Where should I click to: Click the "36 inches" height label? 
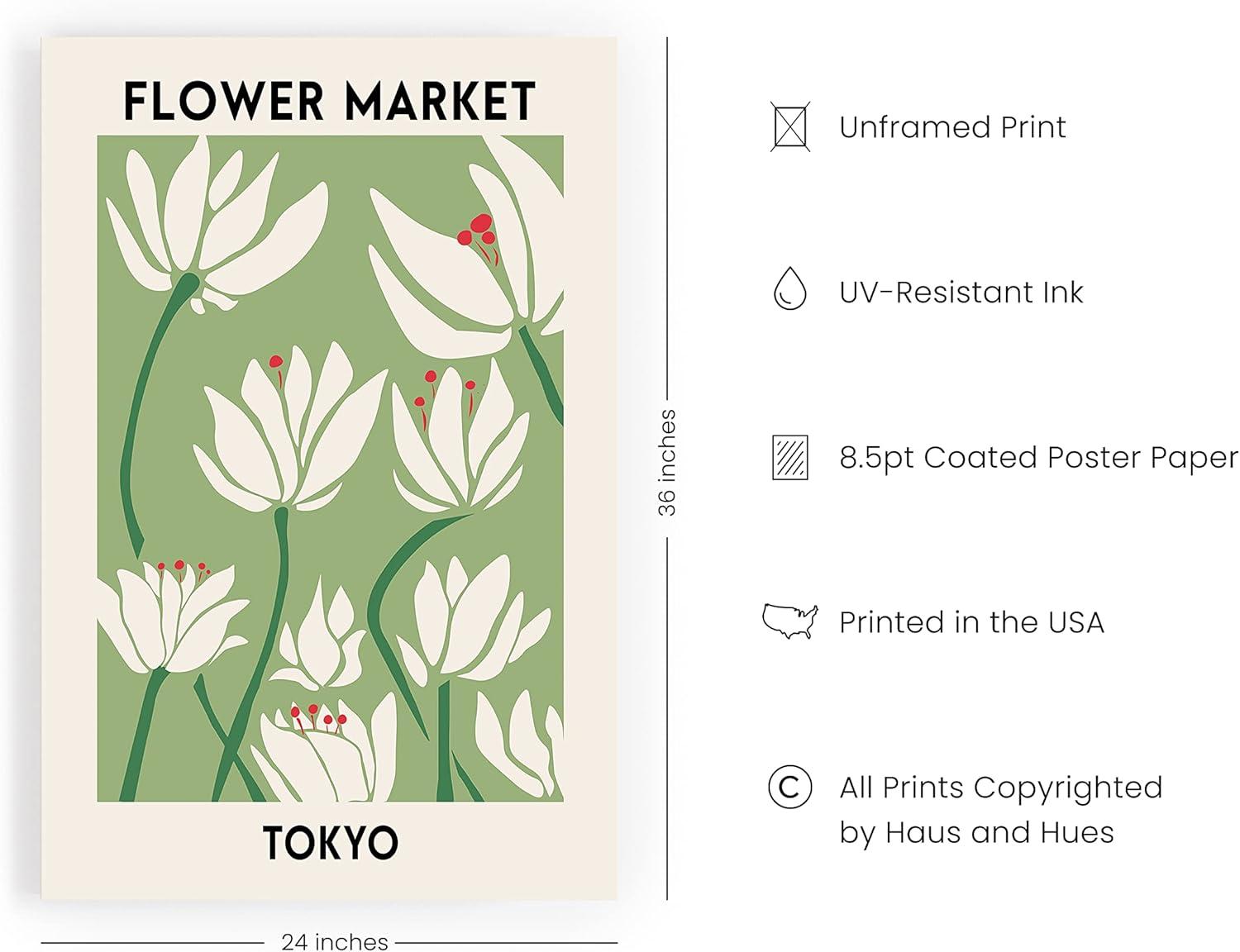point(667,463)
